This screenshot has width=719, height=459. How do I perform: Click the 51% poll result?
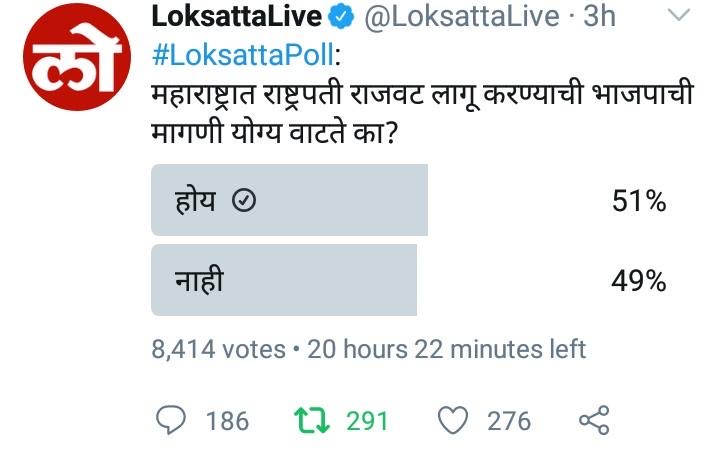[639, 201]
